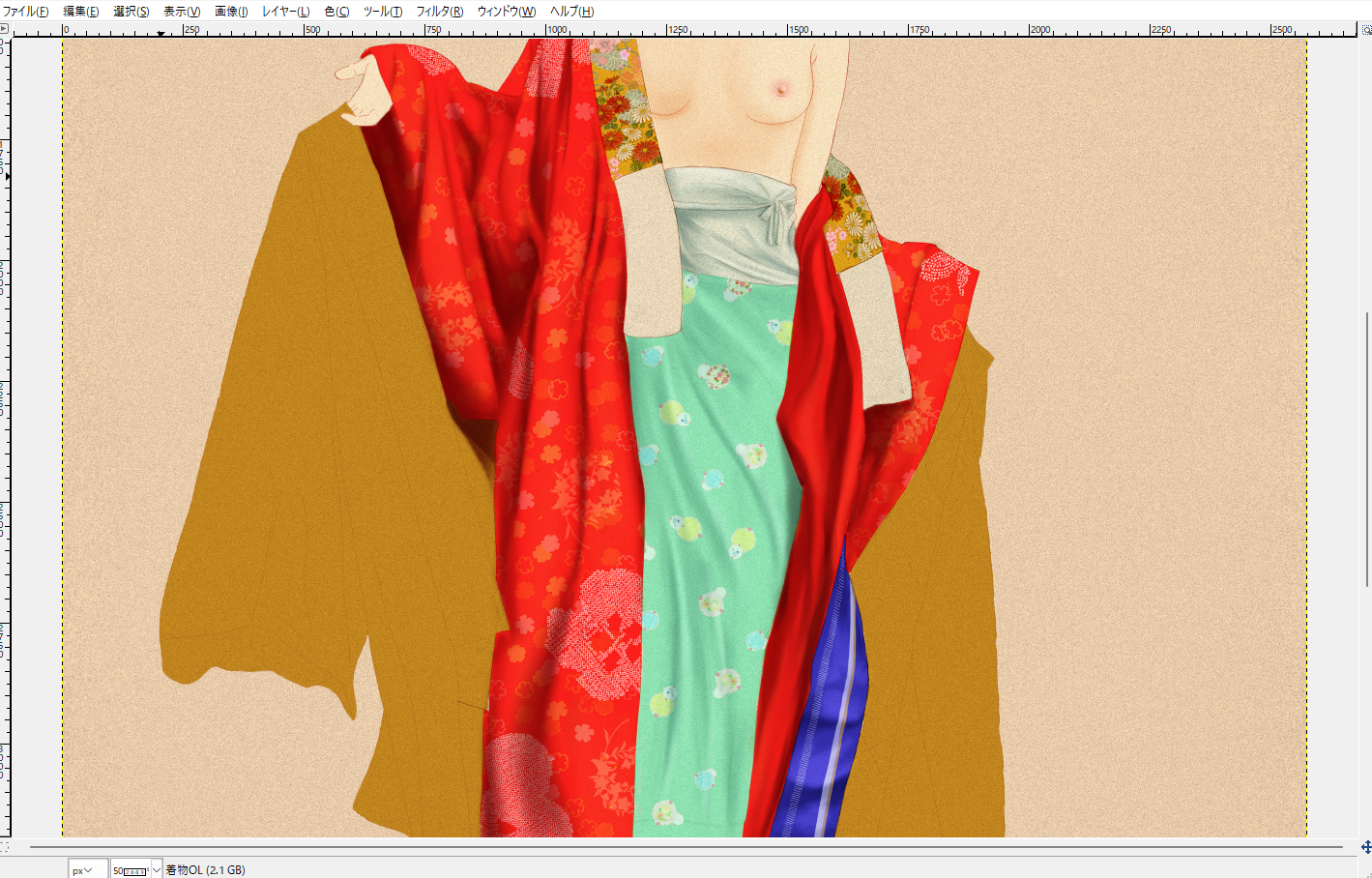The height and width of the screenshot is (878, 1372).
Task: Click the 着物OL (2.1 GB) status text
Action: 205,870
